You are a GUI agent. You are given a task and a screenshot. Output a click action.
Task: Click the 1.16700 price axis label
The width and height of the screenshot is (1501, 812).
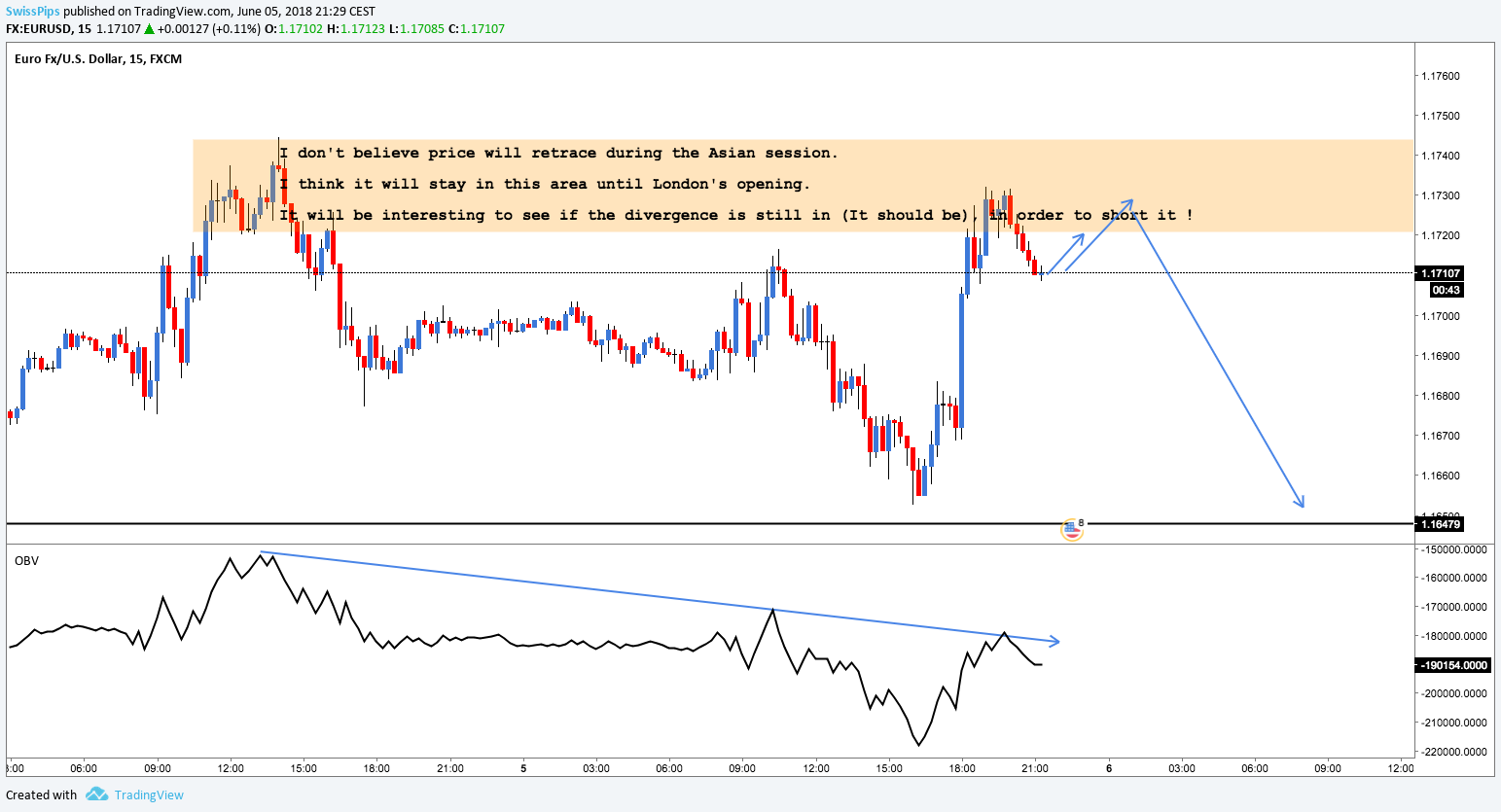pos(1441,436)
